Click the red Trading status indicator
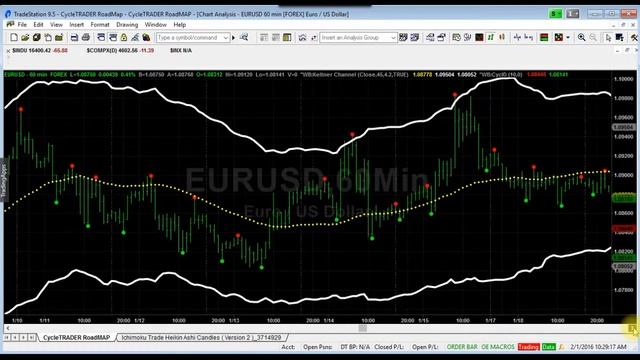 pos(529,347)
